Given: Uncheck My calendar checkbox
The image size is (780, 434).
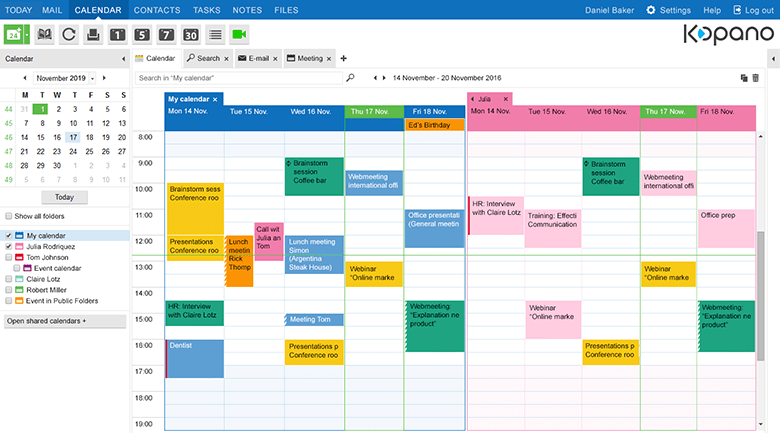Looking at the screenshot, I should [x=8, y=235].
